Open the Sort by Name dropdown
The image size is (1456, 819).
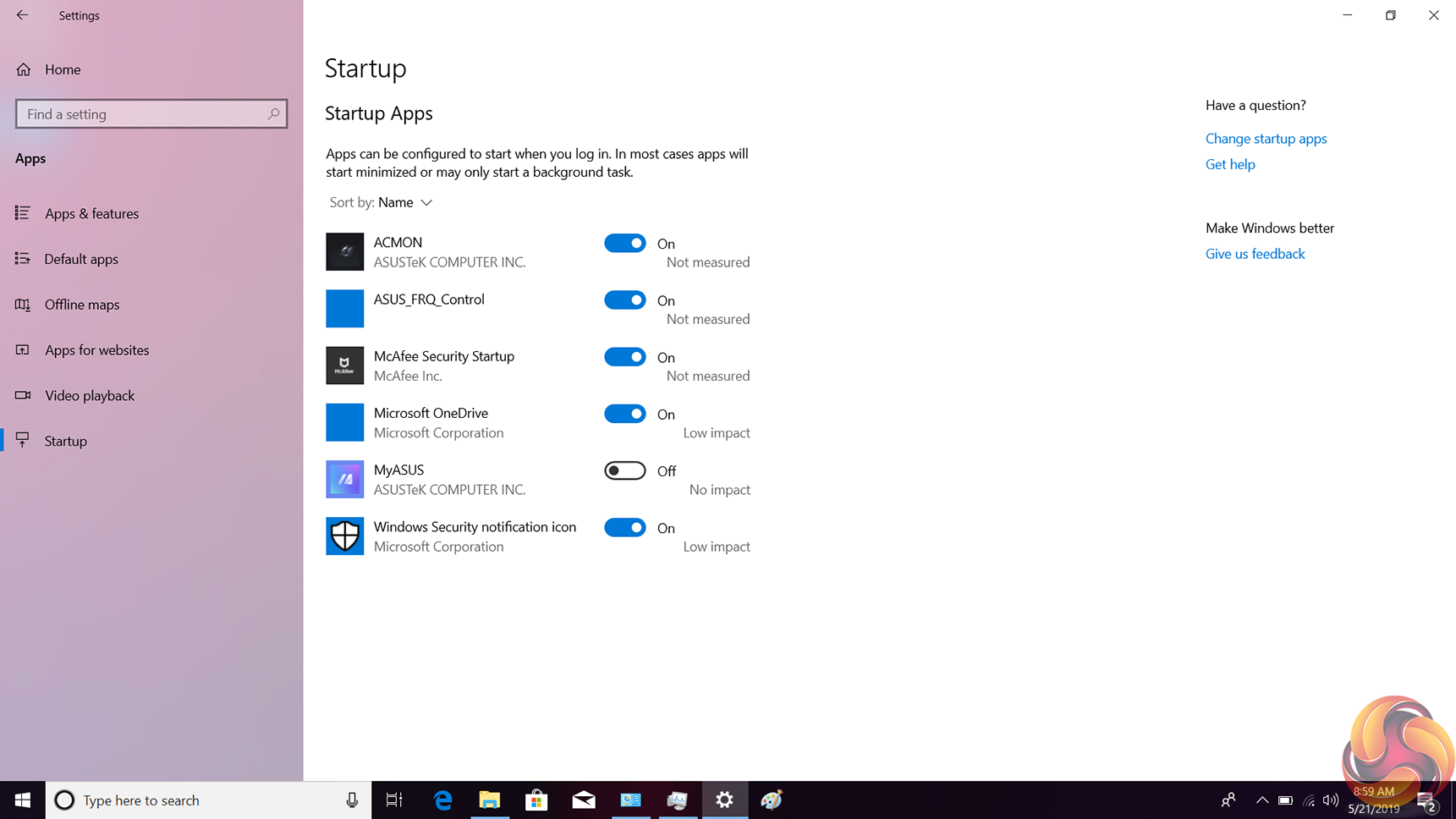pos(382,202)
